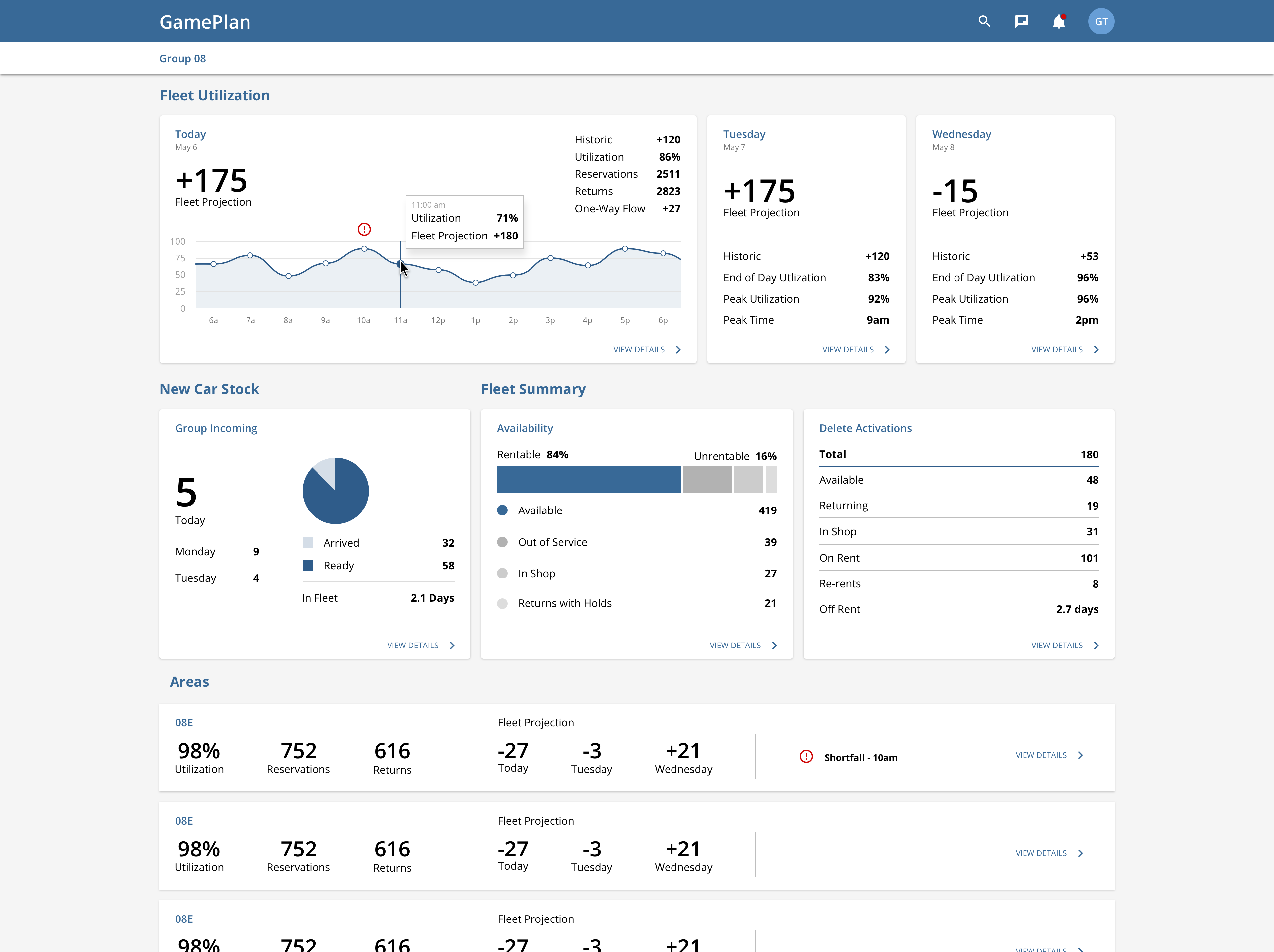Click the arrow beside Tuesday View Details
The width and height of the screenshot is (1274, 952).
click(x=887, y=350)
